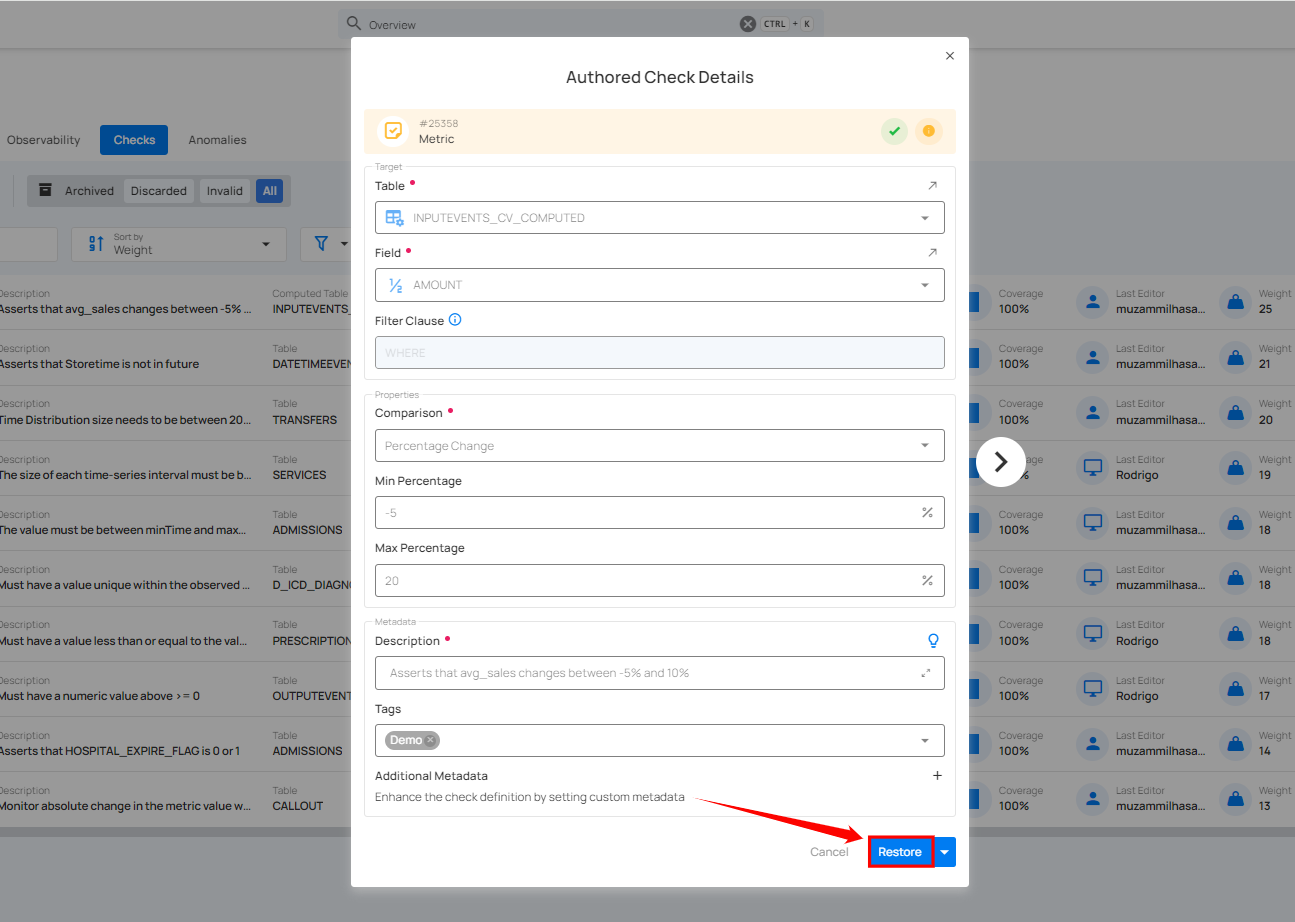Go to next check with arrow button
This screenshot has height=922, width=1295.
coord(1001,462)
